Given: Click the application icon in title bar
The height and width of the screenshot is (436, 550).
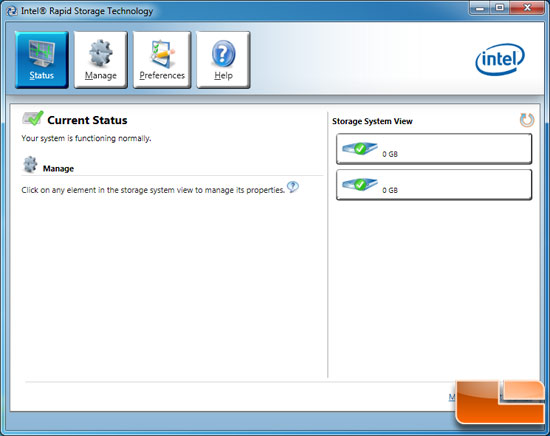Looking at the screenshot, I should 12,11.
